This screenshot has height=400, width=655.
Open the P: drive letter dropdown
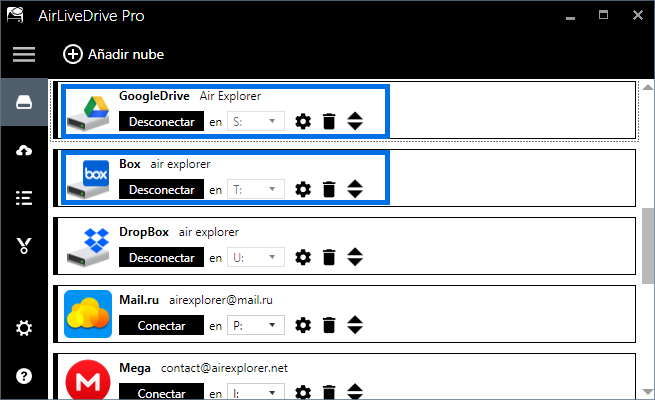(x=256, y=325)
